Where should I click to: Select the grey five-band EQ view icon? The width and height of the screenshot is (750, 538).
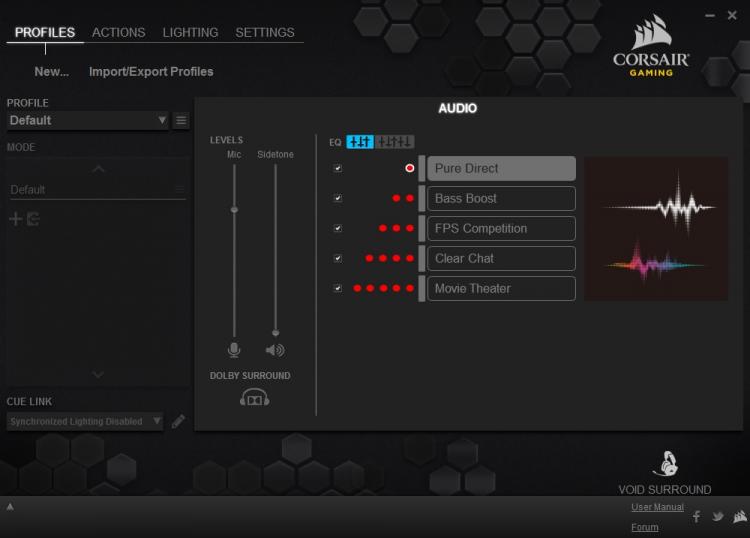(x=395, y=142)
